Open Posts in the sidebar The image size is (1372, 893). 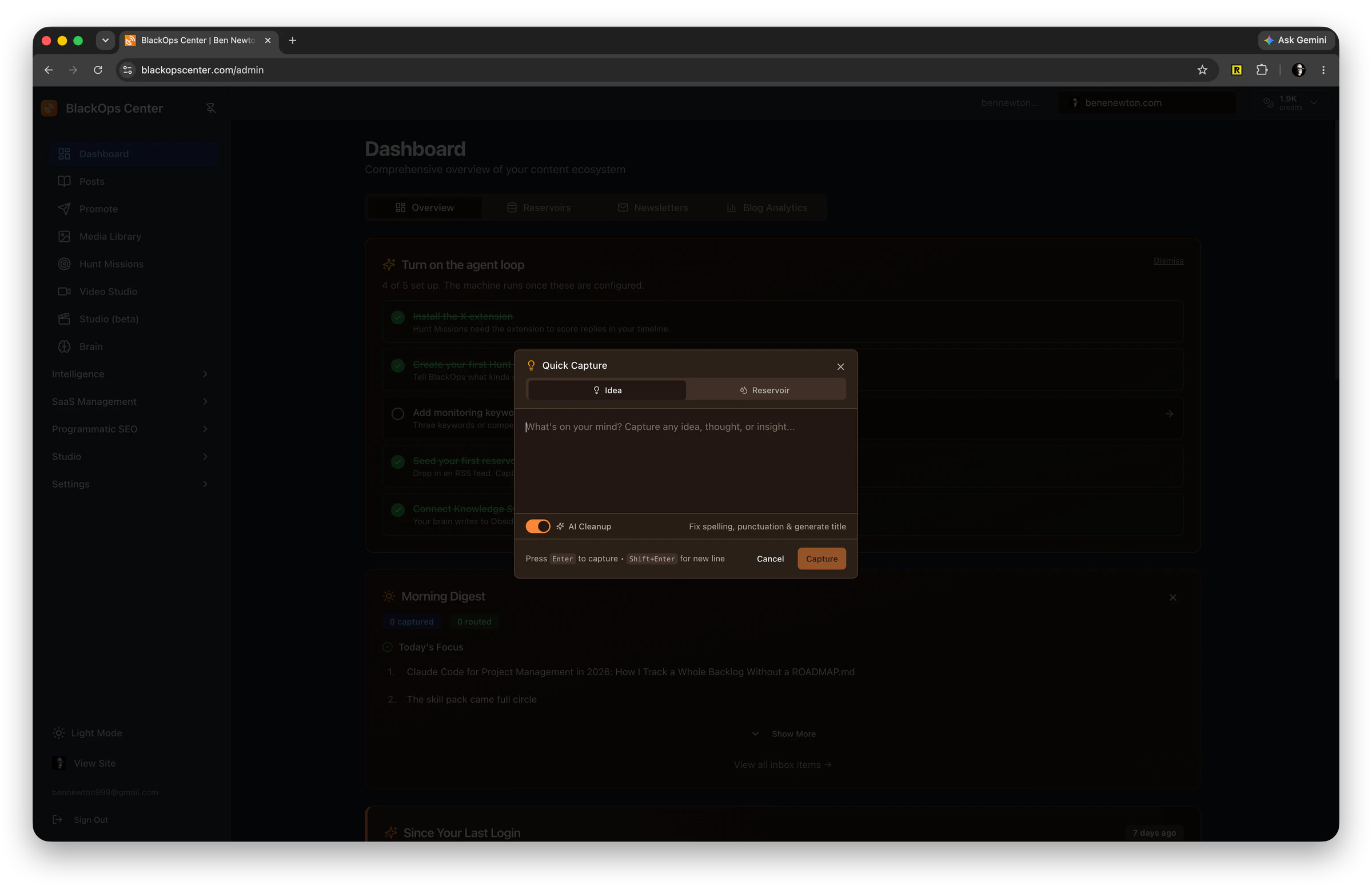coord(134,181)
